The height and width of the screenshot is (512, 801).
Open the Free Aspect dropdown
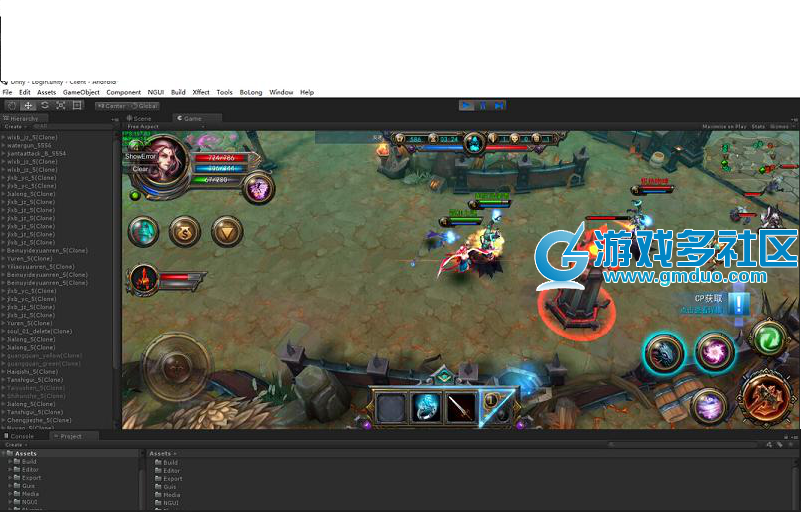164,126
